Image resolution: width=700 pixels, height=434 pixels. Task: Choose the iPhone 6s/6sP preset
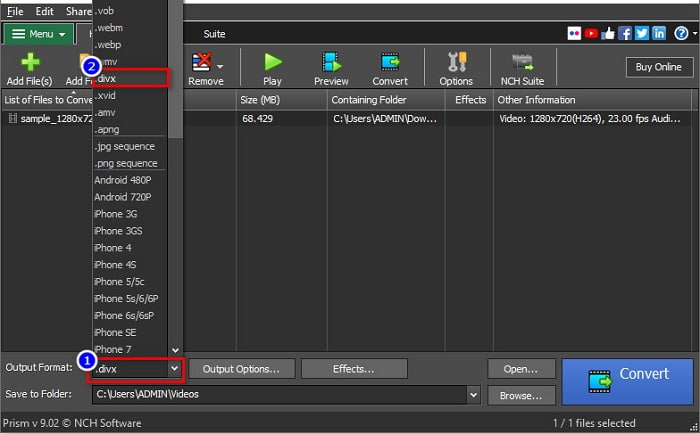coord(130,316)
